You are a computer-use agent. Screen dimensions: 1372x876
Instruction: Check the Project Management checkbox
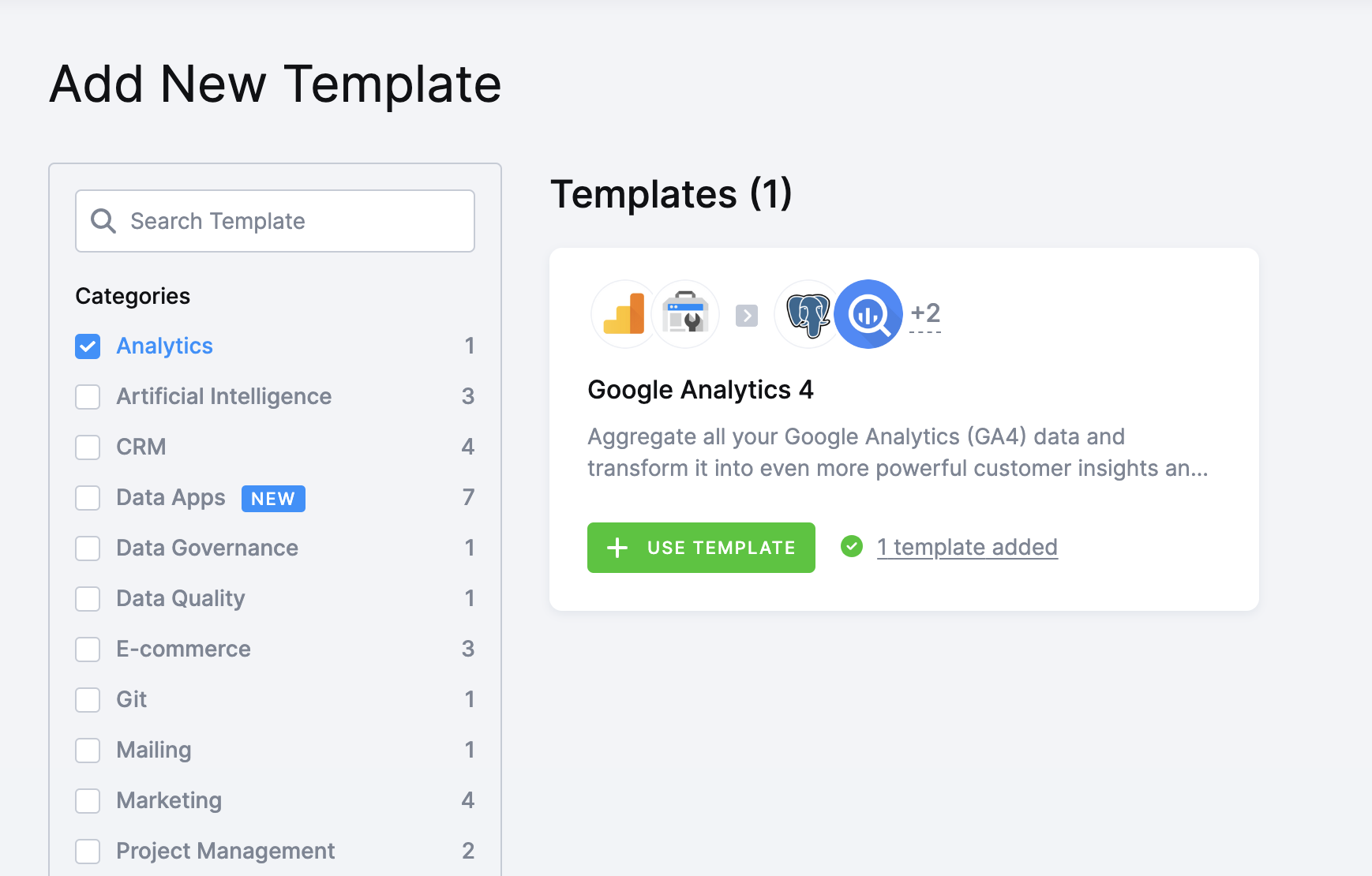coord(88,852)
